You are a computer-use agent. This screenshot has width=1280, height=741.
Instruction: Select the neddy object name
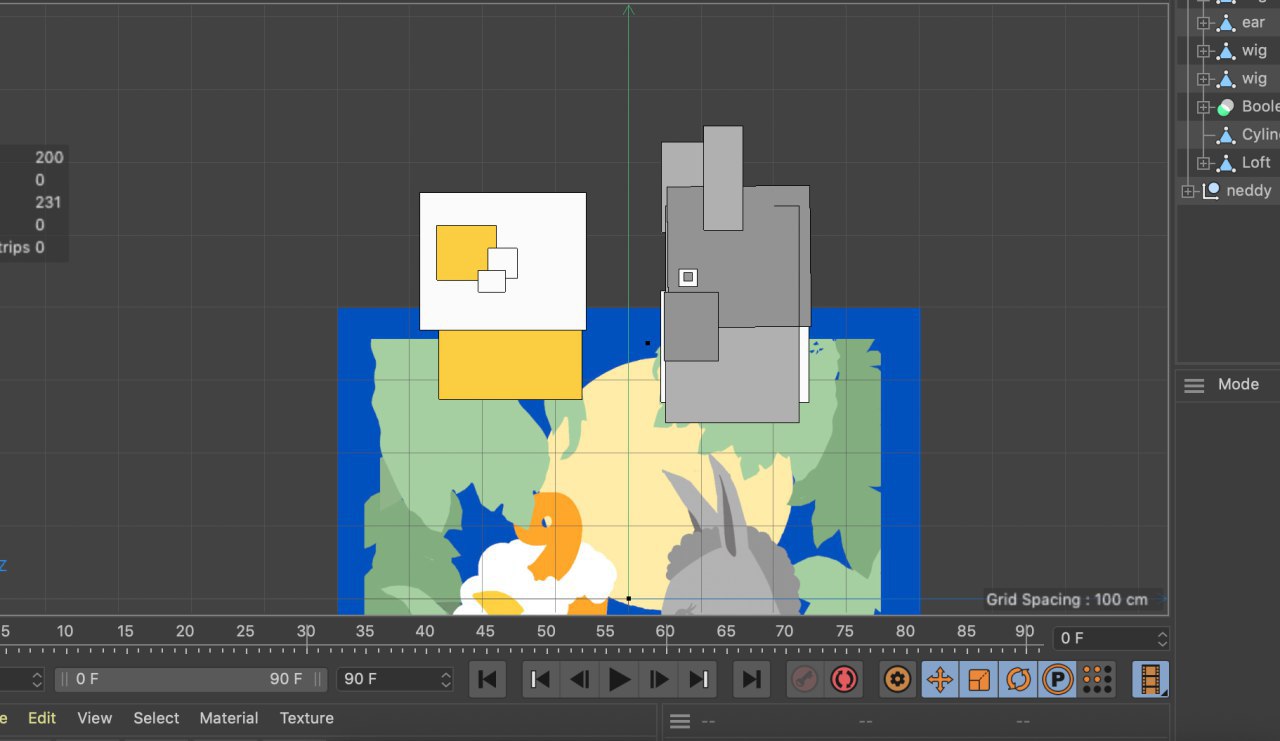pos(1249,190)
